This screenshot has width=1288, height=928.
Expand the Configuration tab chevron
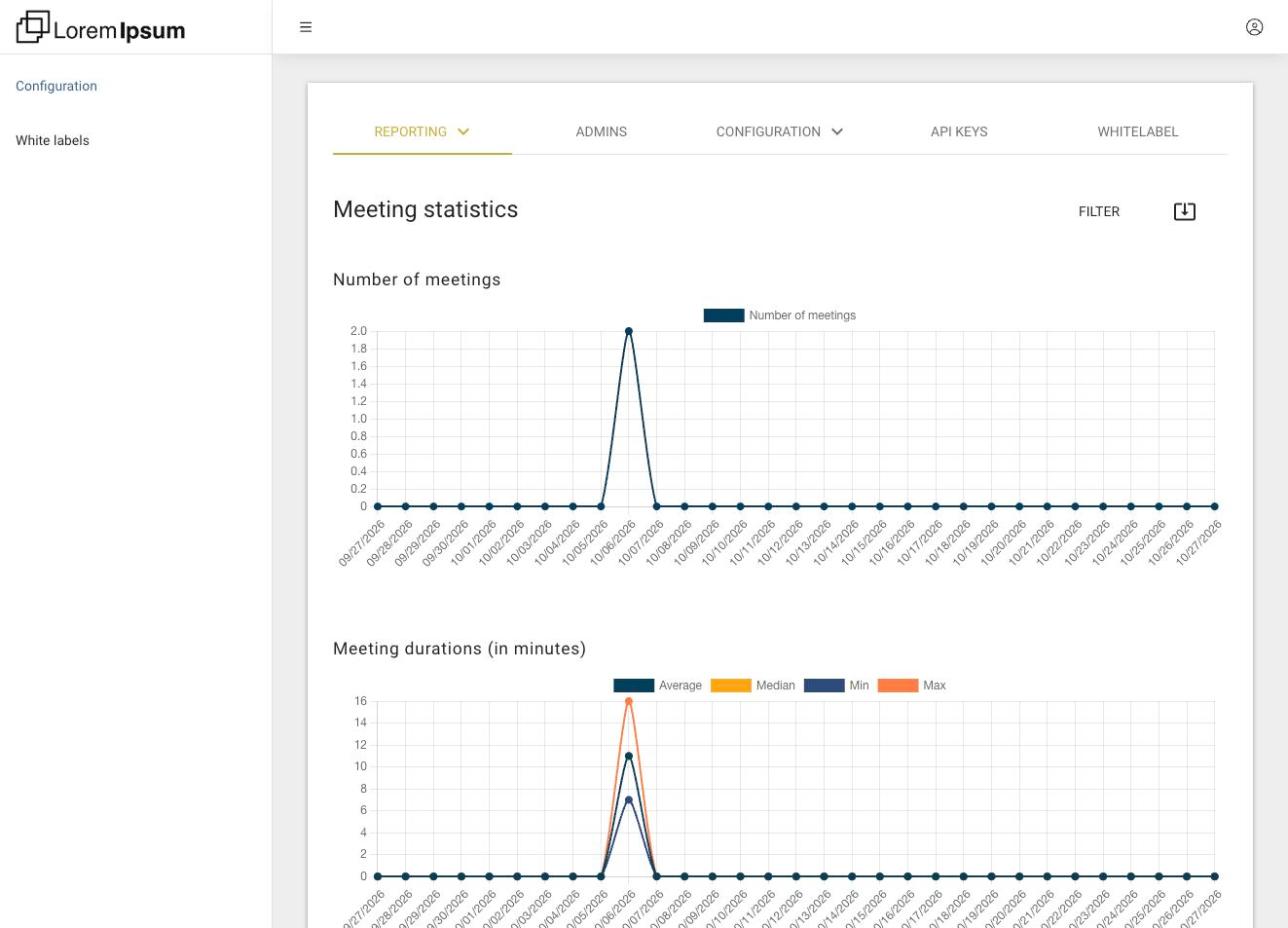tap(837, 132)
